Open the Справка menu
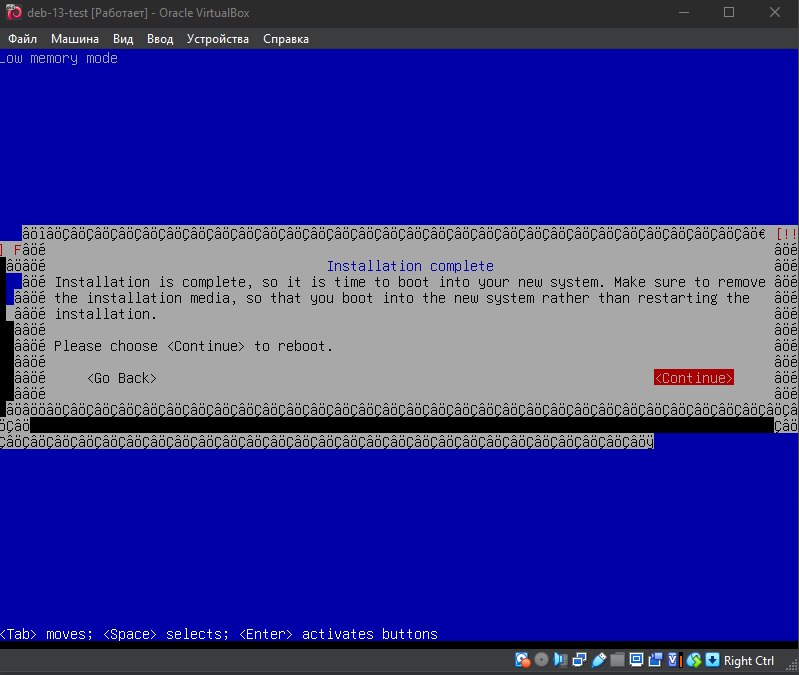 coord(286,39)
